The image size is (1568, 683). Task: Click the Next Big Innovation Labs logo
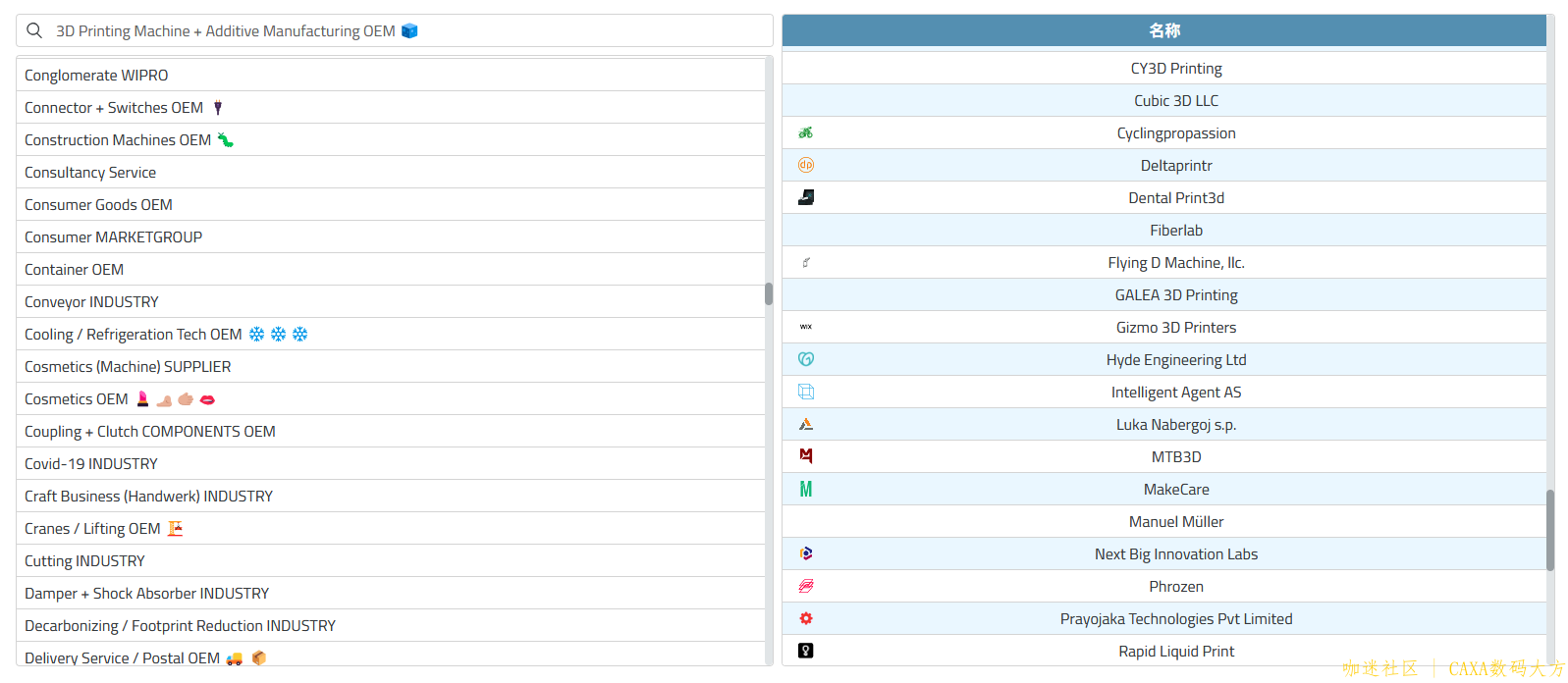click(806, 553)
